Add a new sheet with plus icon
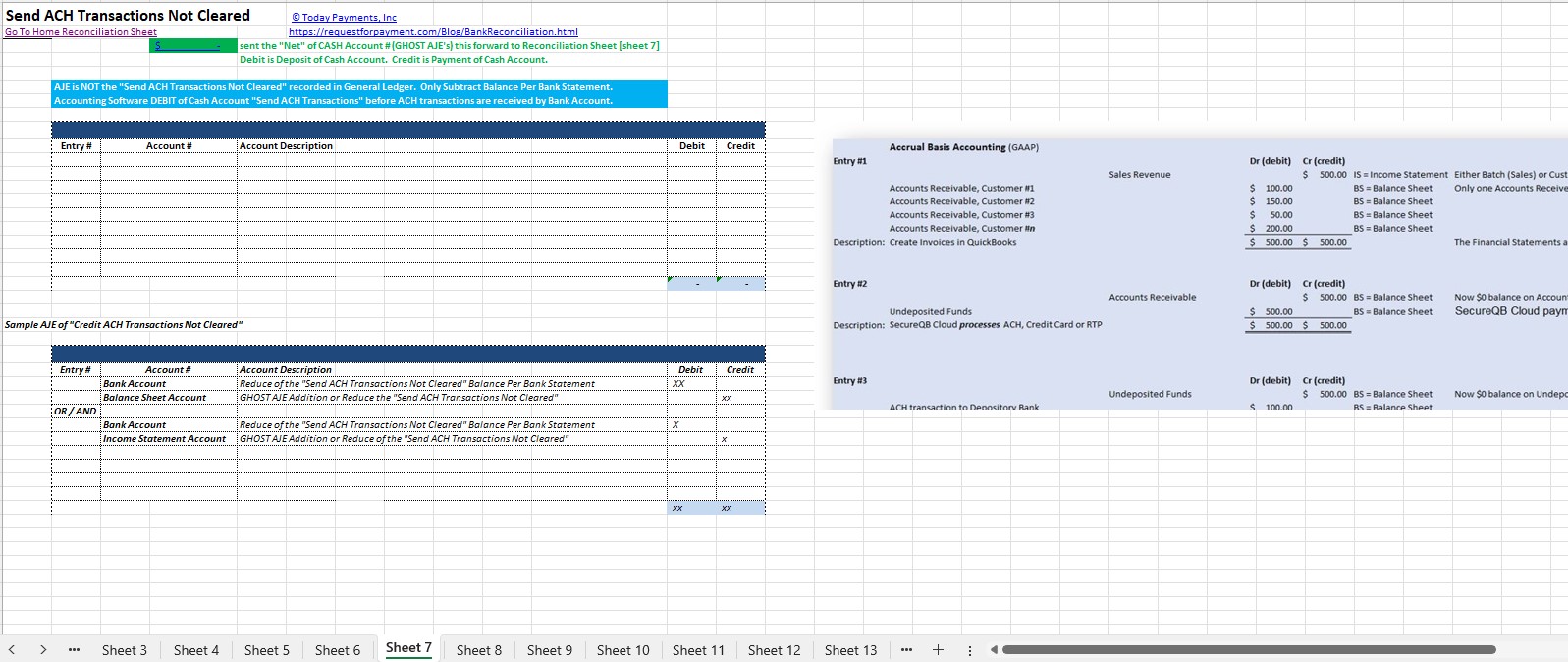The image size is (1568, 662). coord(938,650)
